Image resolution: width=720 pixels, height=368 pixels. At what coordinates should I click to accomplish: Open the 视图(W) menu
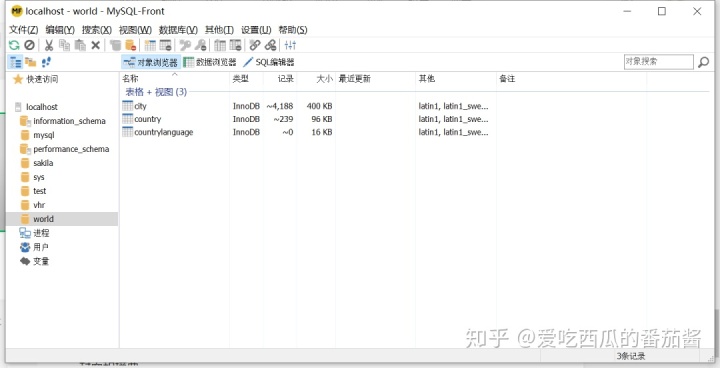pyautogui.click(x=135, y=30)
